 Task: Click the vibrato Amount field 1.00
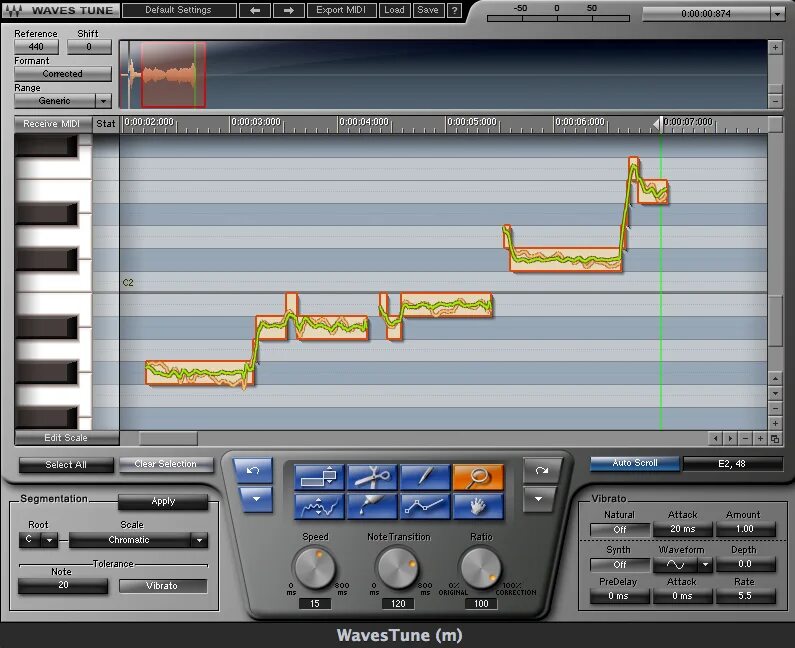tap(745, 529)
